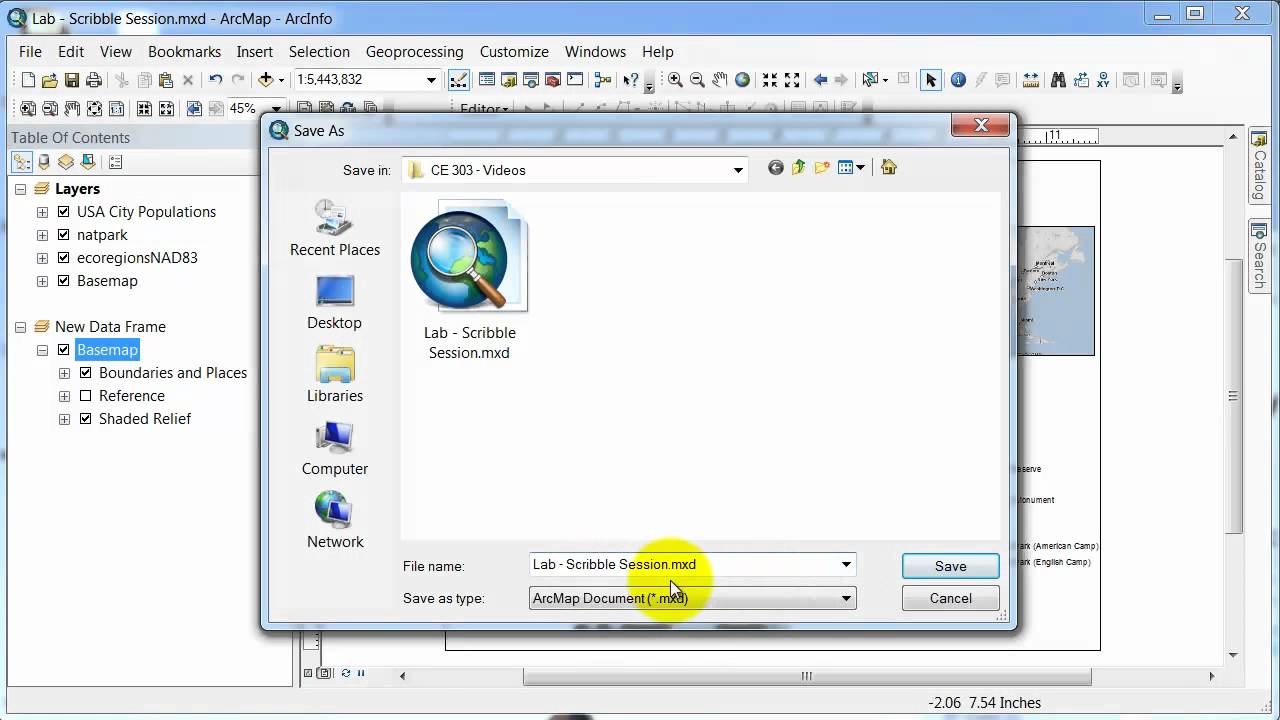Open the Save as type dropdown
Viewport: 1280px width, 720px height.
point(846,598)
